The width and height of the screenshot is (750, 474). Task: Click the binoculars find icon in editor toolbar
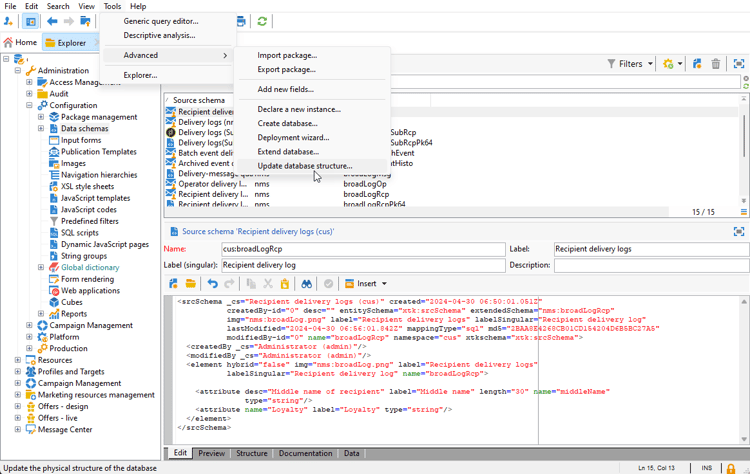[x=306, y=284]
